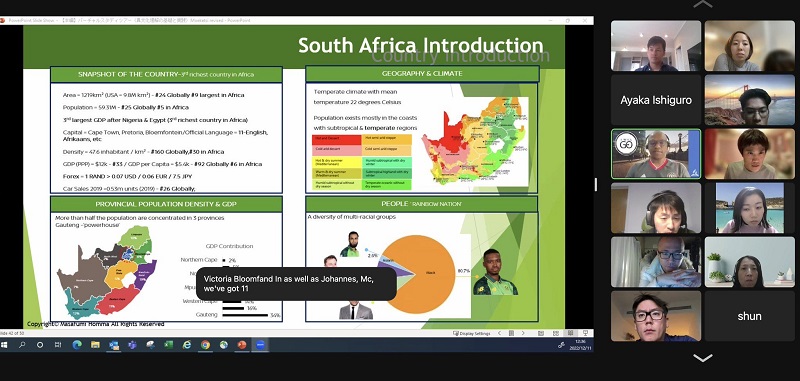
Task: Open Excel from the taskbar
Action: (168, 345)
